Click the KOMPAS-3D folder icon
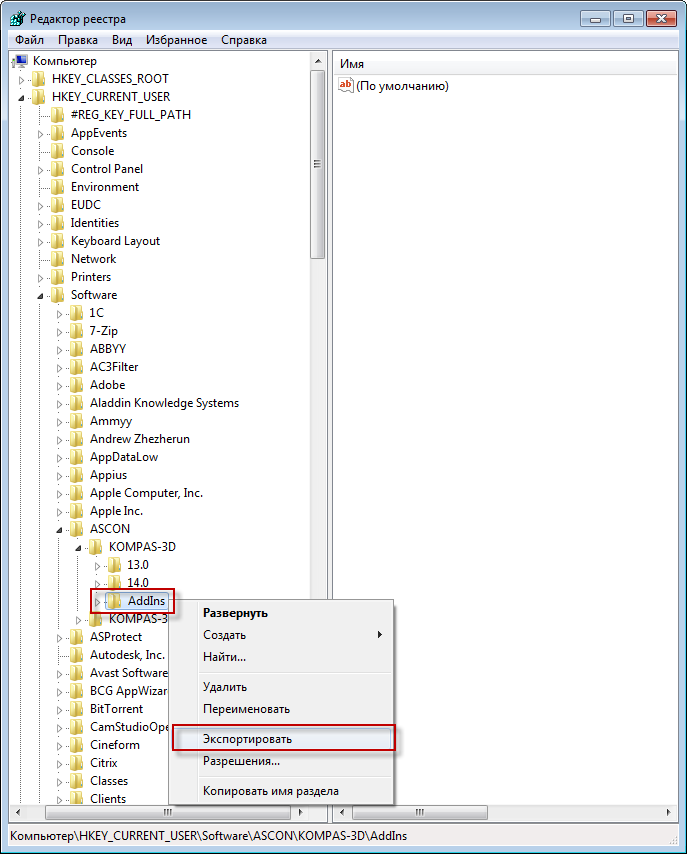Viewport: 687px width, 854px height. pos(96,547)
